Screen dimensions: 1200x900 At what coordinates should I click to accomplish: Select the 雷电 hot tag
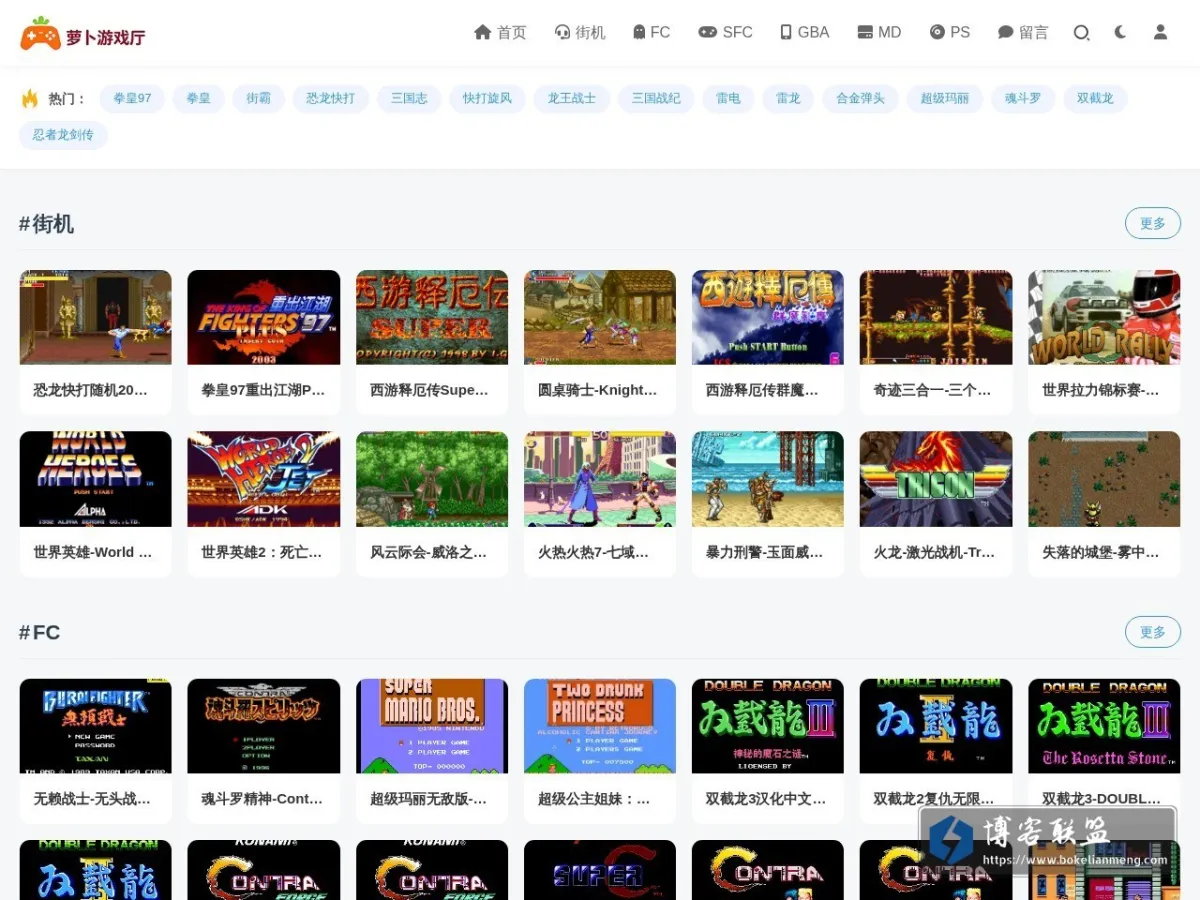[x=728, y=98]
